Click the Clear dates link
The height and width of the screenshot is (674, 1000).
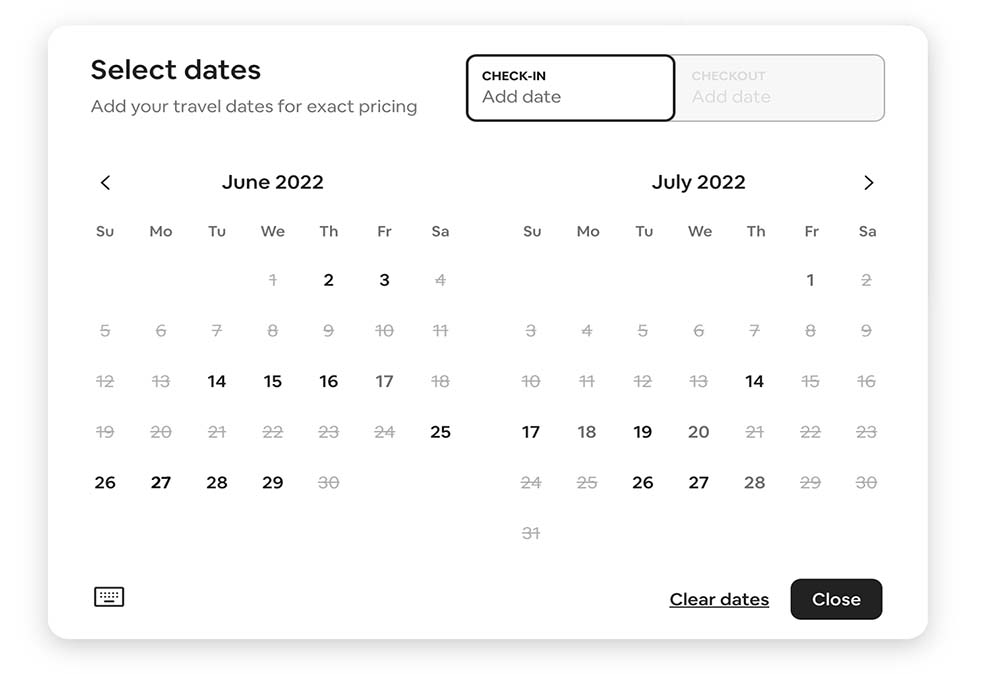click(719, 599)
